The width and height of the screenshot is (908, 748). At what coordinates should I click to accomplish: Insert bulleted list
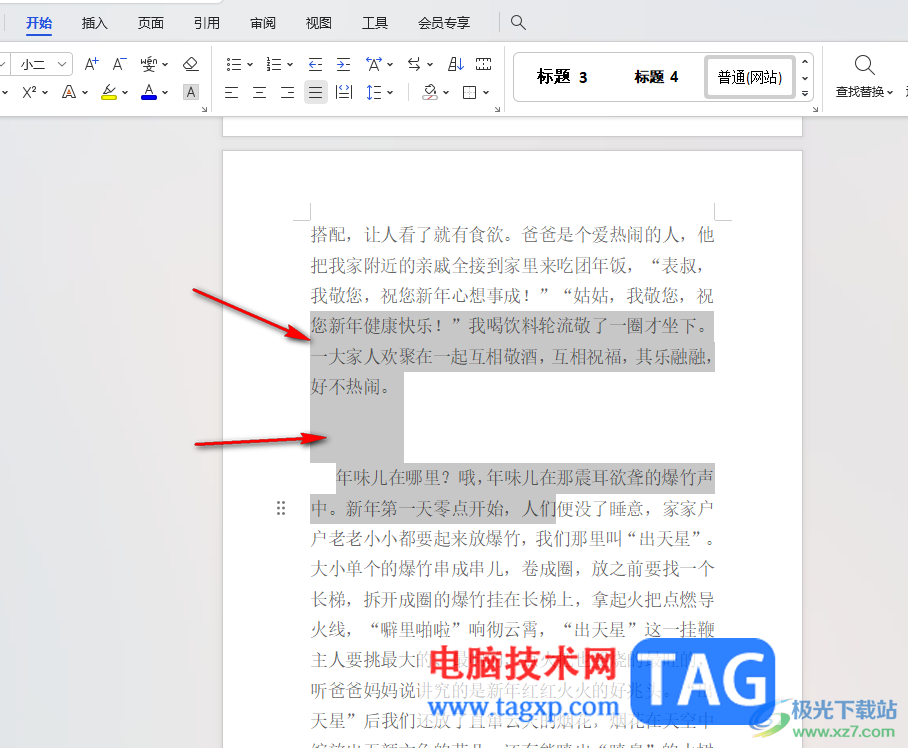pos(234,64)
